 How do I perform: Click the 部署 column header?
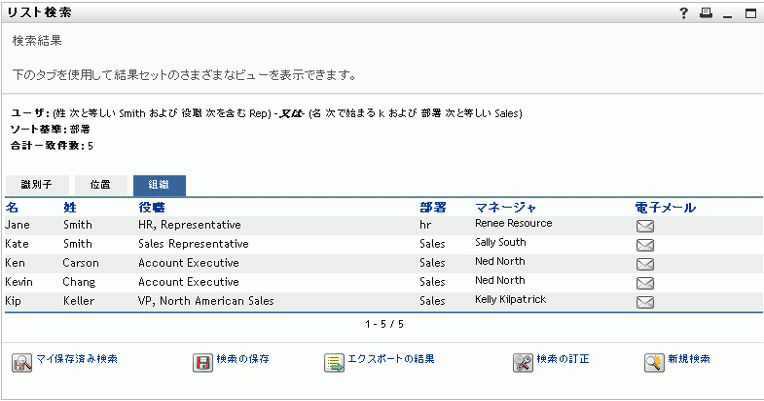433,207
